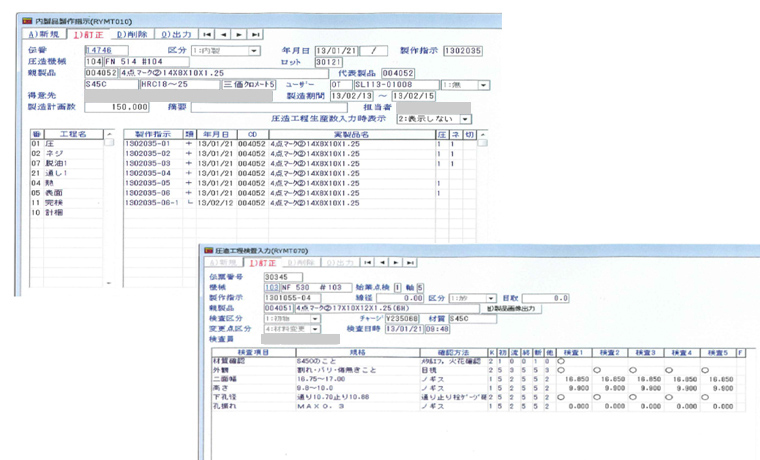Click next-record arrow in inspection input window
760x460 pixels.
(x=396, y=262)
